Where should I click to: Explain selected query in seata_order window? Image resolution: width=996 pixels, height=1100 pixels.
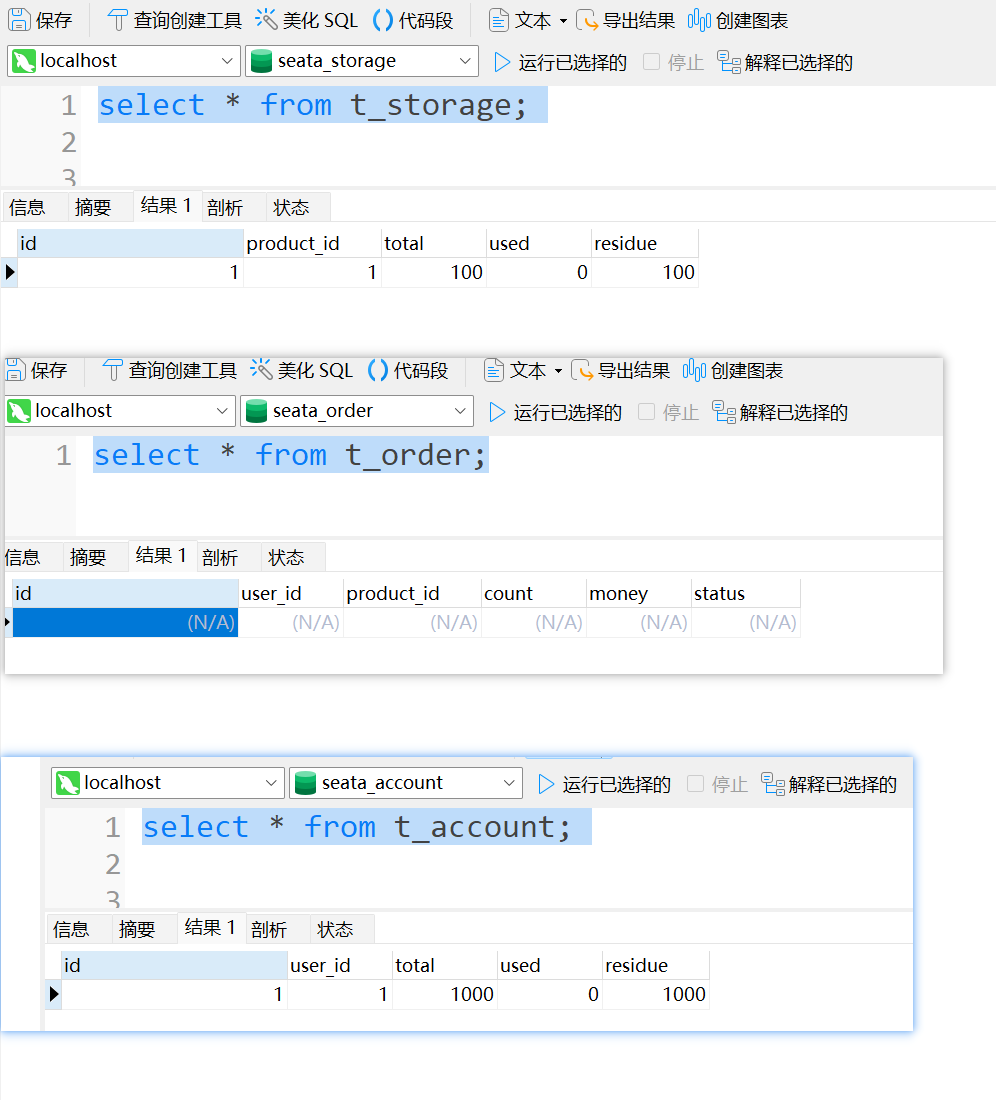point(780,412)
